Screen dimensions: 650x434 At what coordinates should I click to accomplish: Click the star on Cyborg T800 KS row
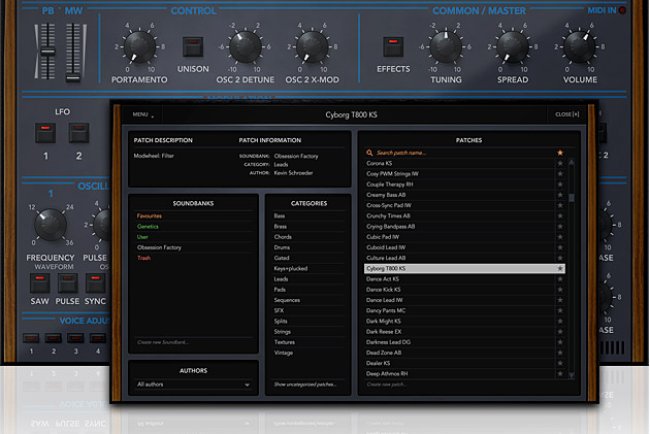[x=560, y=269]
